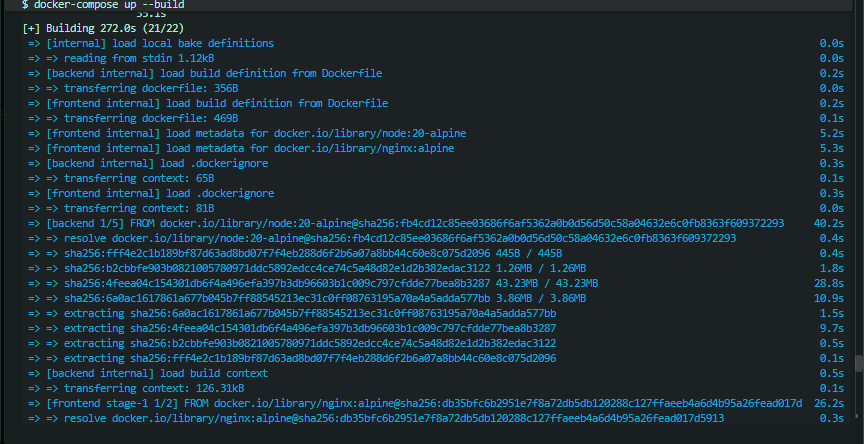Image resolution: width=864 pixels, height=444 pixels.
Task: Click the 28.8s duration value
Action: pyautogui.click(x=829, y=283)
